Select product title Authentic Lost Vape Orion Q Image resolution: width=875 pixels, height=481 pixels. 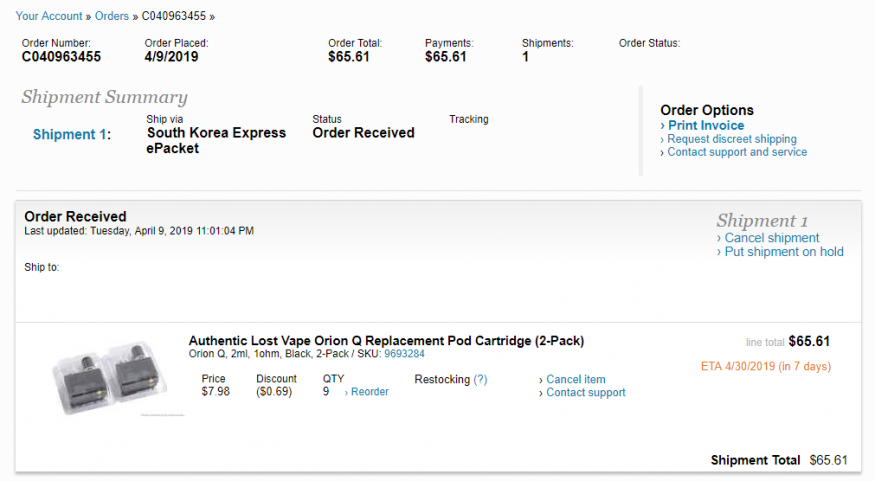click(x=386, y=341)
